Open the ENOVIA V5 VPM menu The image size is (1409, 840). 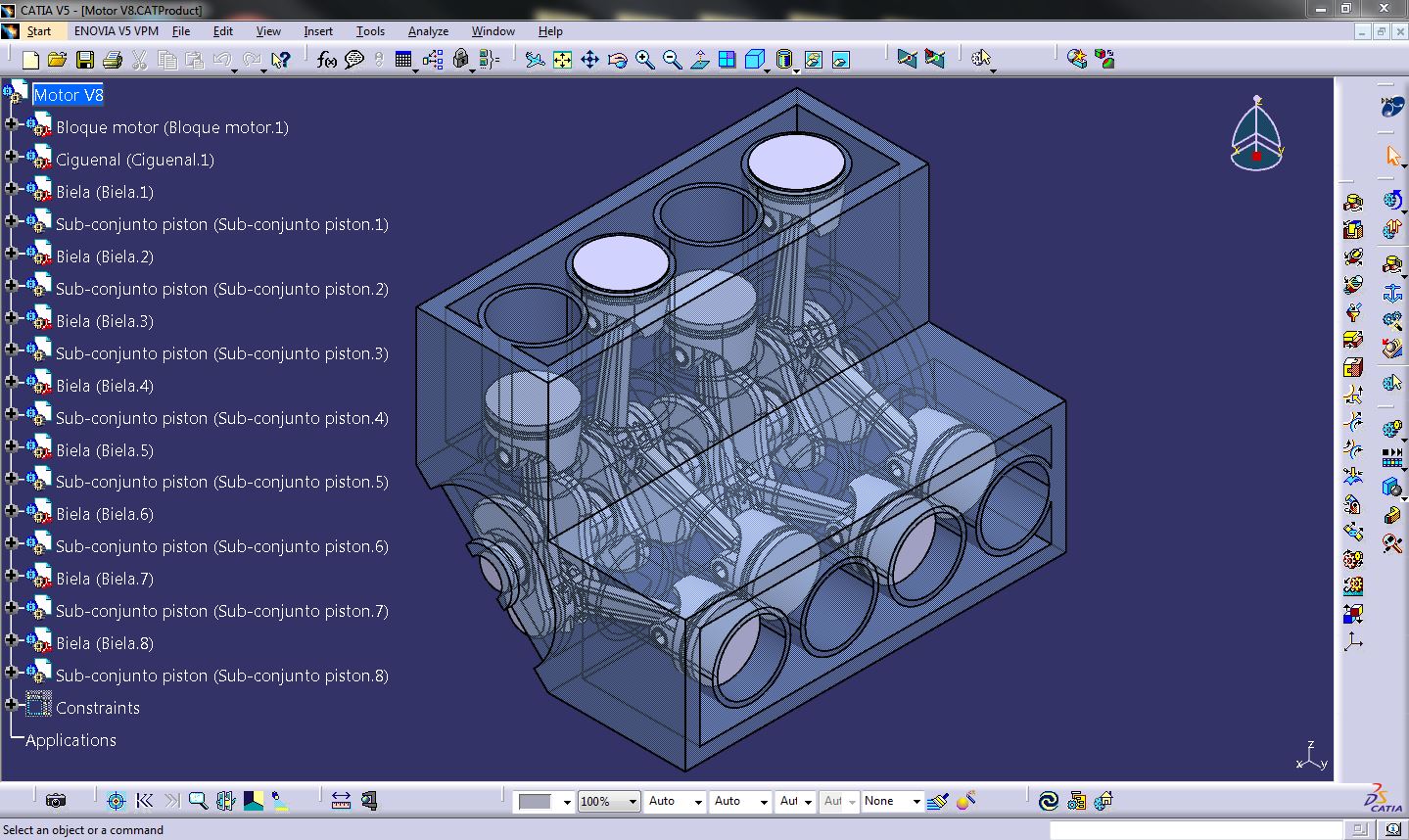(117, 31)
